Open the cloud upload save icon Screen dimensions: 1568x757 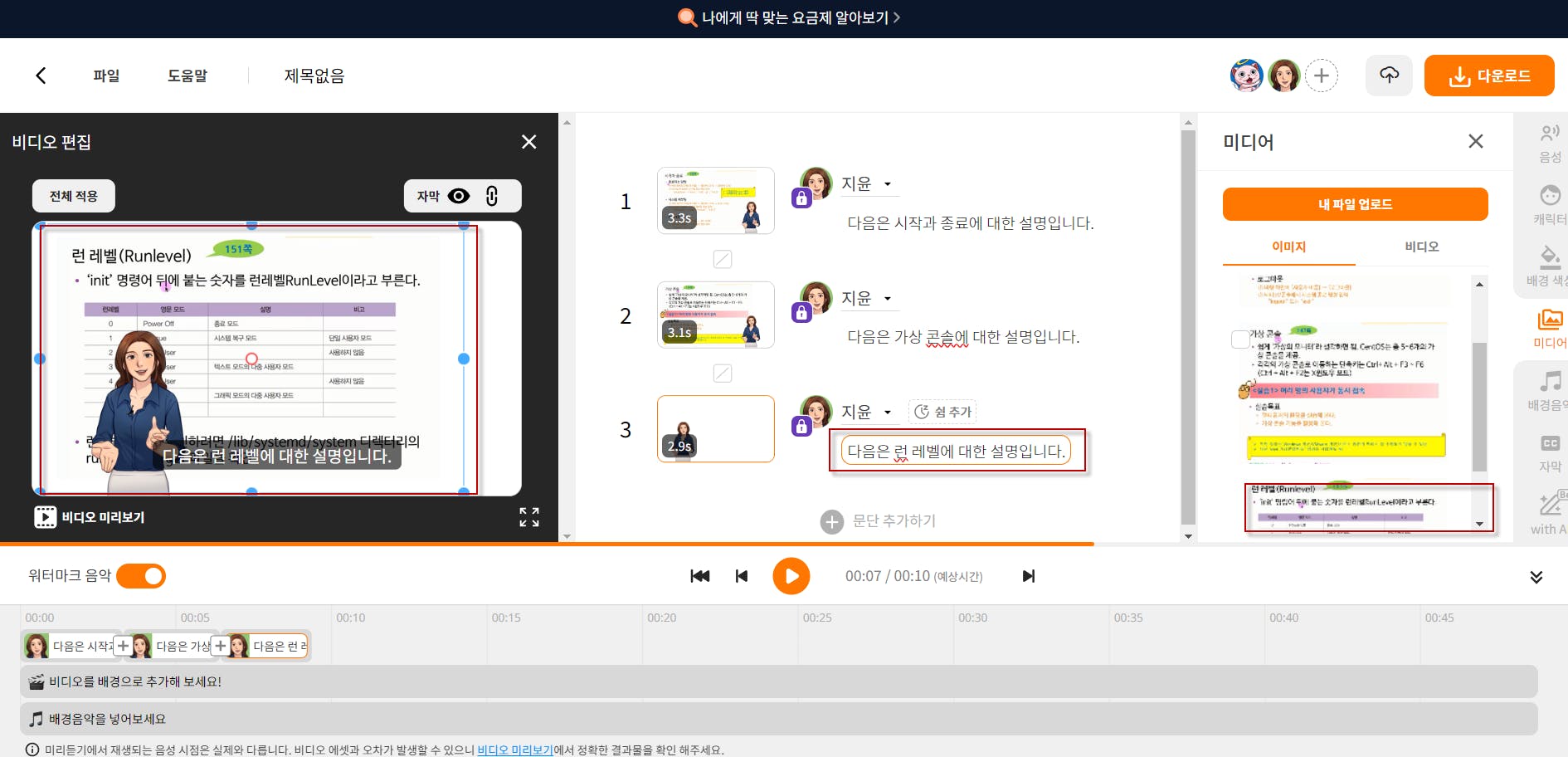(1389, 76)
